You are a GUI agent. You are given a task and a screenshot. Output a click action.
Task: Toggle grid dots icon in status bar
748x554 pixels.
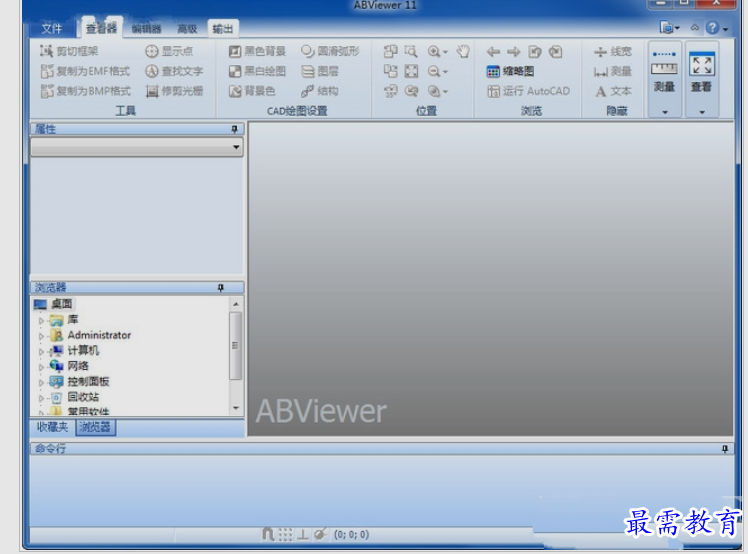285,534
